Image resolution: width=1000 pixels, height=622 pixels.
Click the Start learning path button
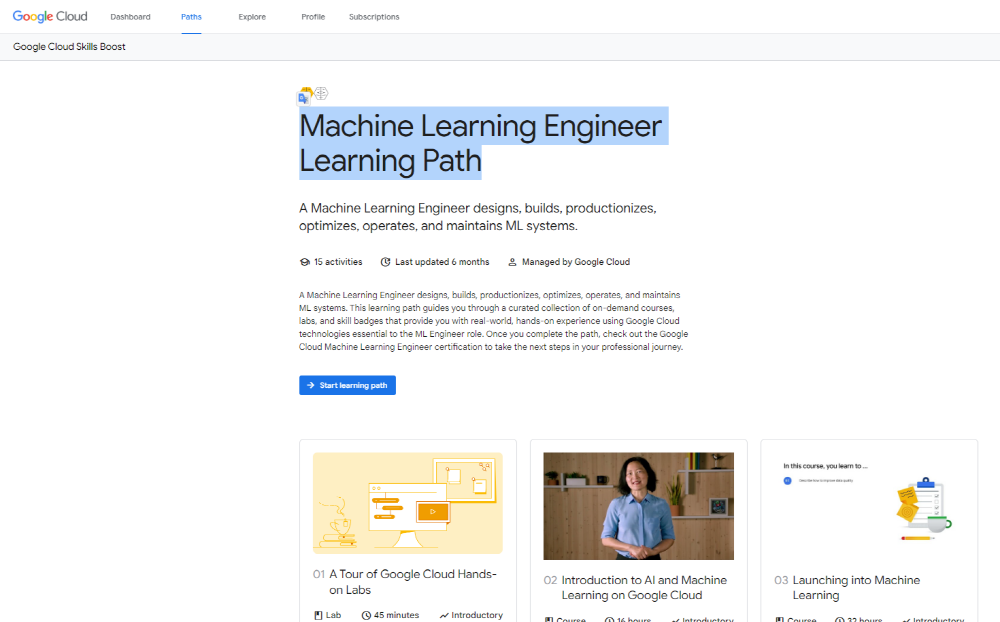click(348, 385)
